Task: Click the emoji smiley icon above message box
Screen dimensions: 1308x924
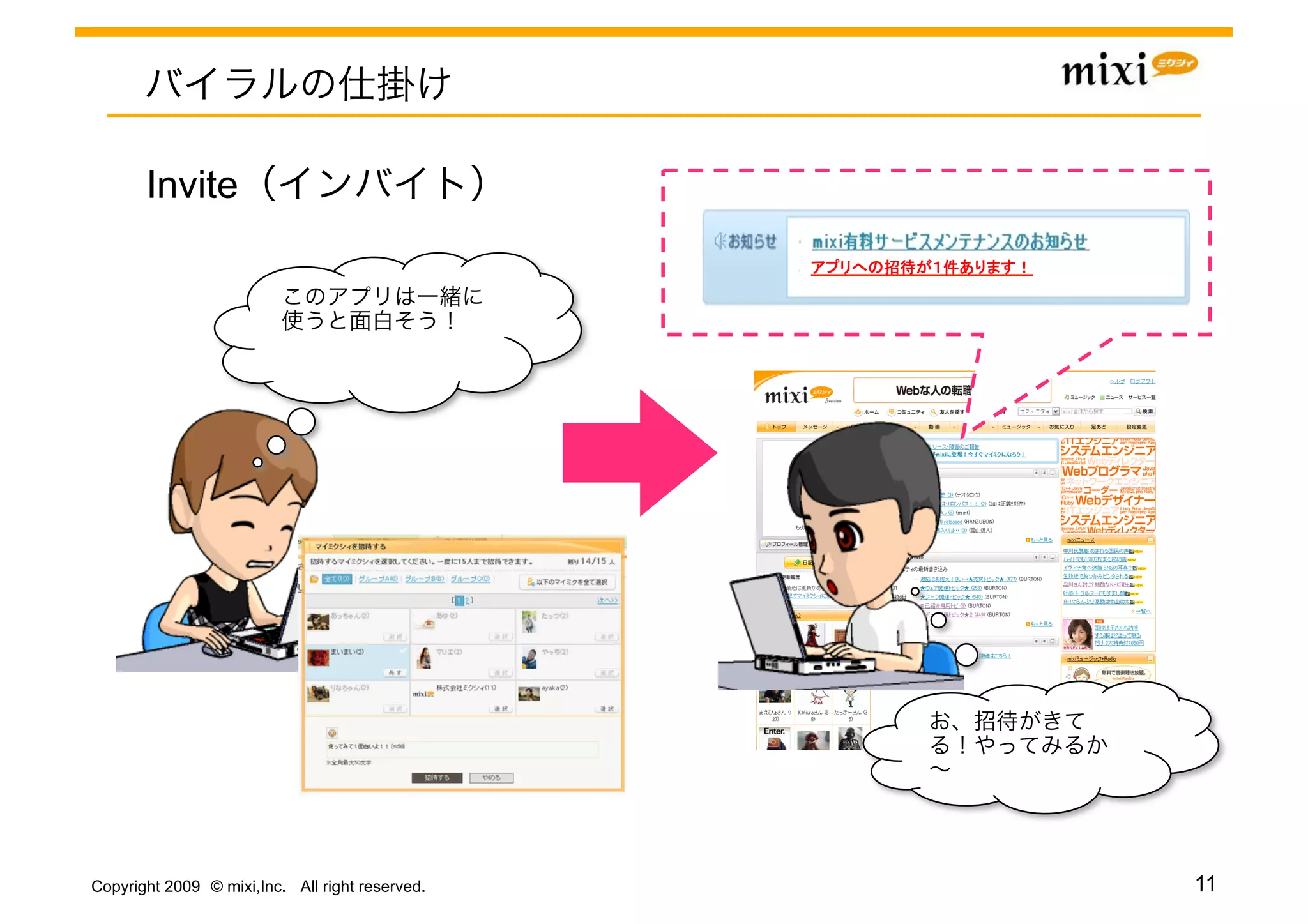Action: pos(332,733)
